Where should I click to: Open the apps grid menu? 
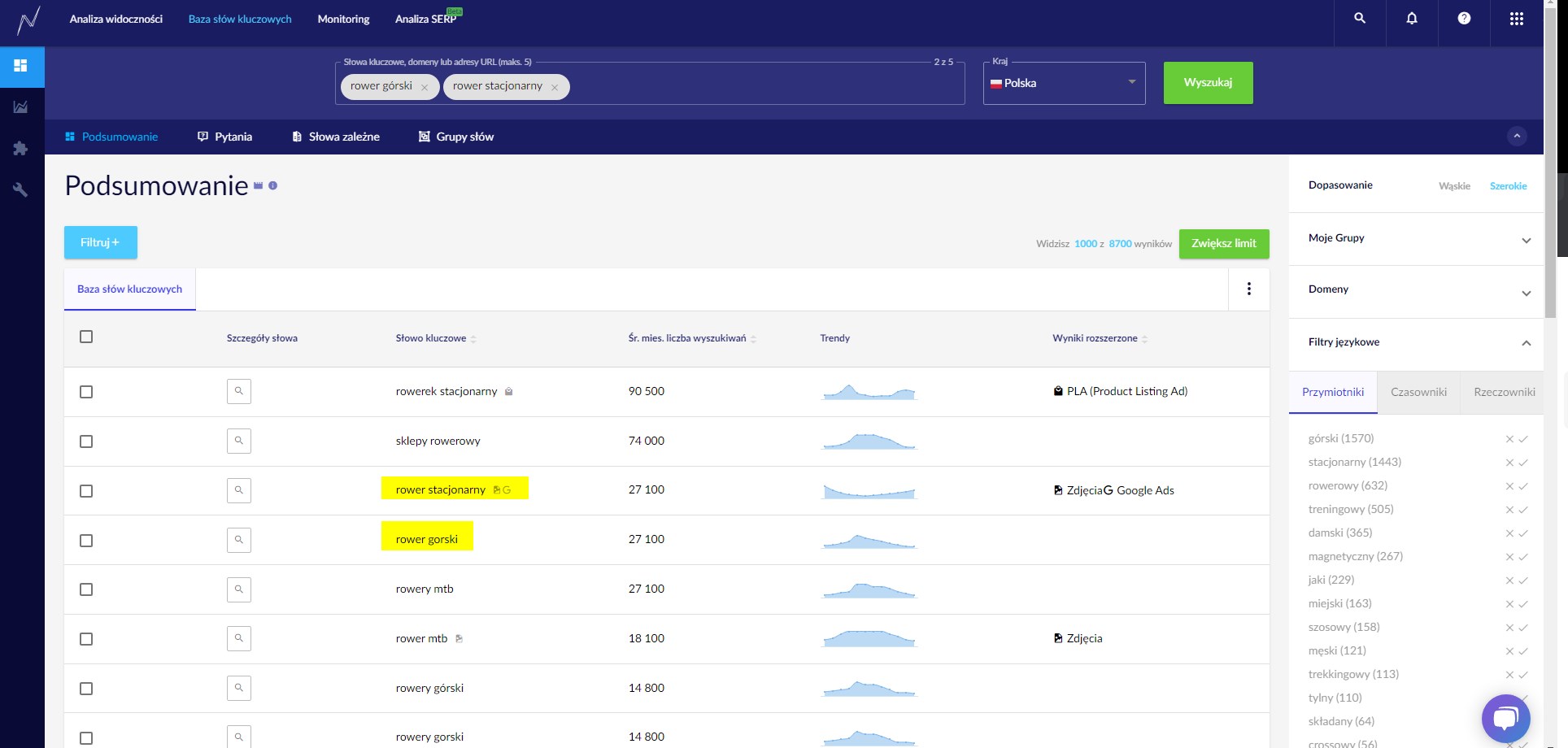[1516, 19]
